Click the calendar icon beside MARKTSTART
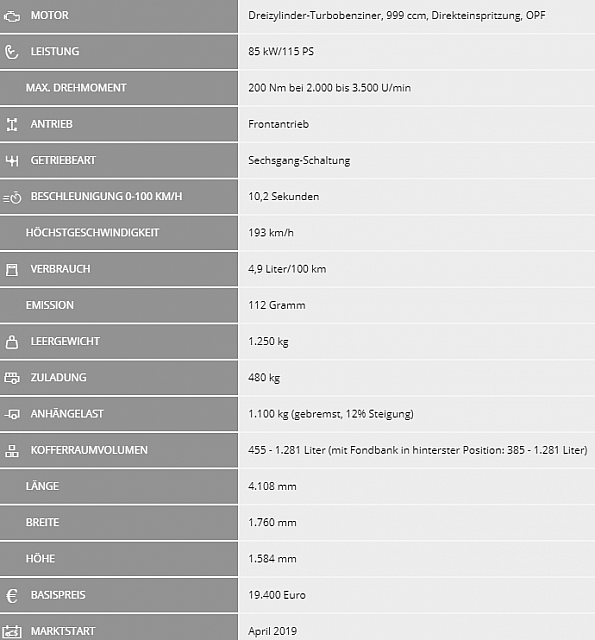 click(x=12, y=631)
